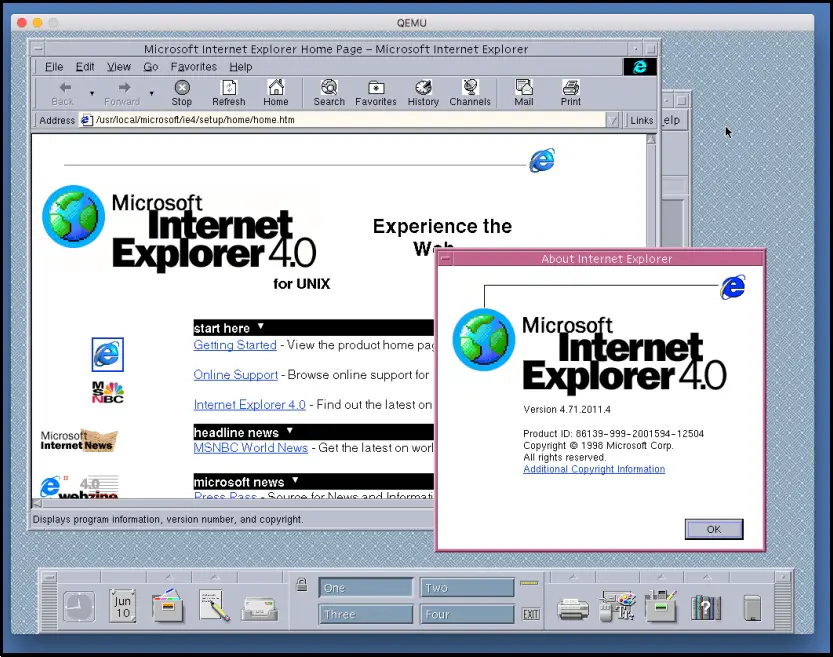Expand the Back button history arrow
This screenshot has width=833, height=657.
tap(92, 93)
